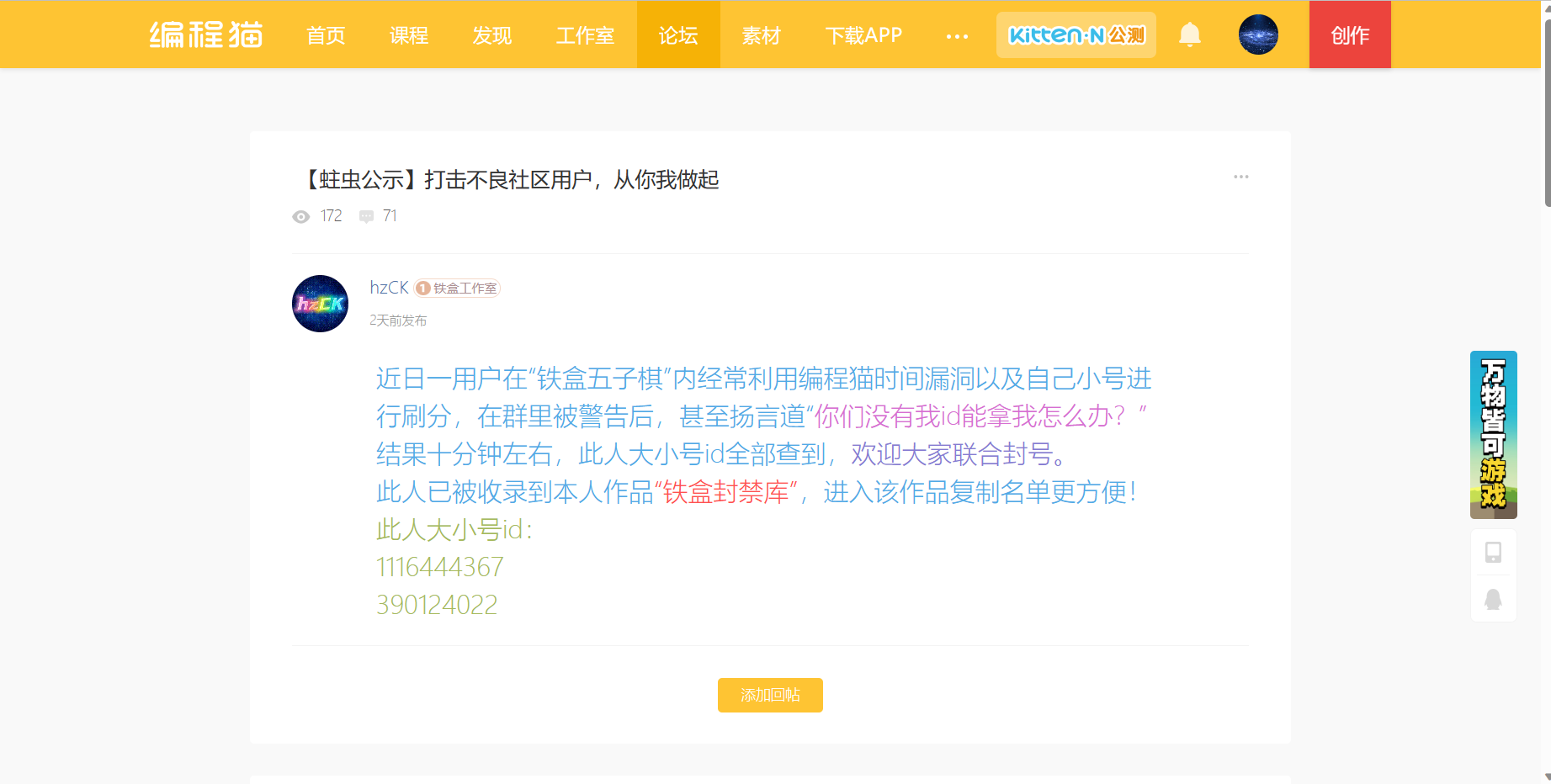
Task: Open the post options three-dot menu
Action: point(1240,177)
